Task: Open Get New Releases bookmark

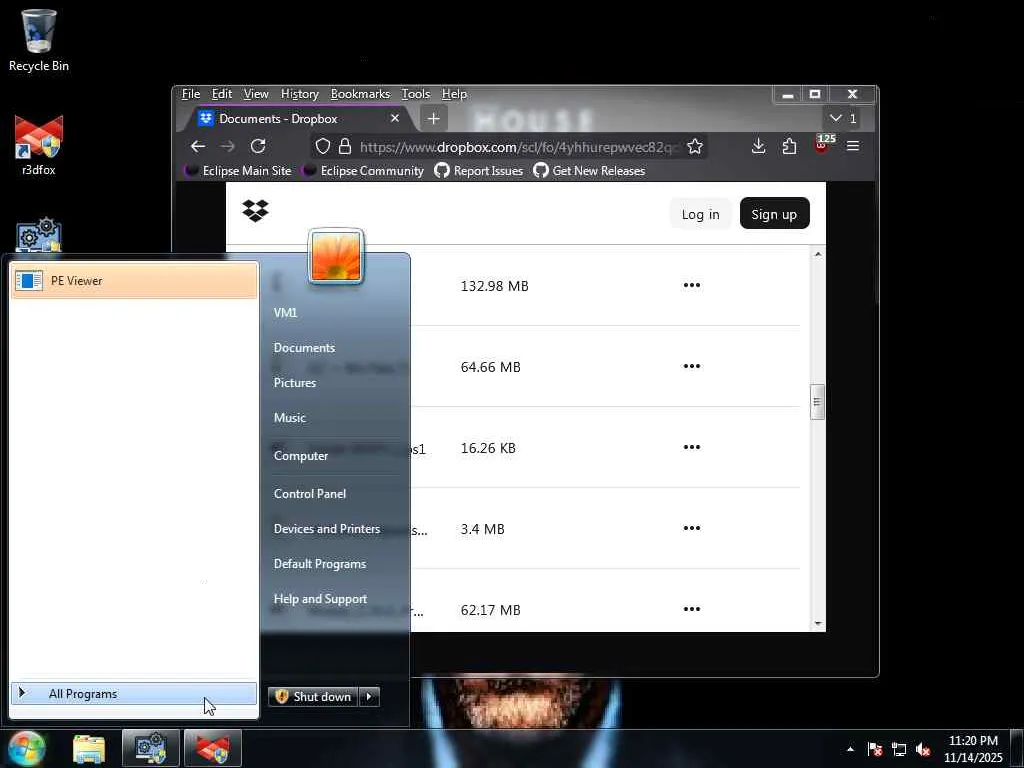Action: 589,170
